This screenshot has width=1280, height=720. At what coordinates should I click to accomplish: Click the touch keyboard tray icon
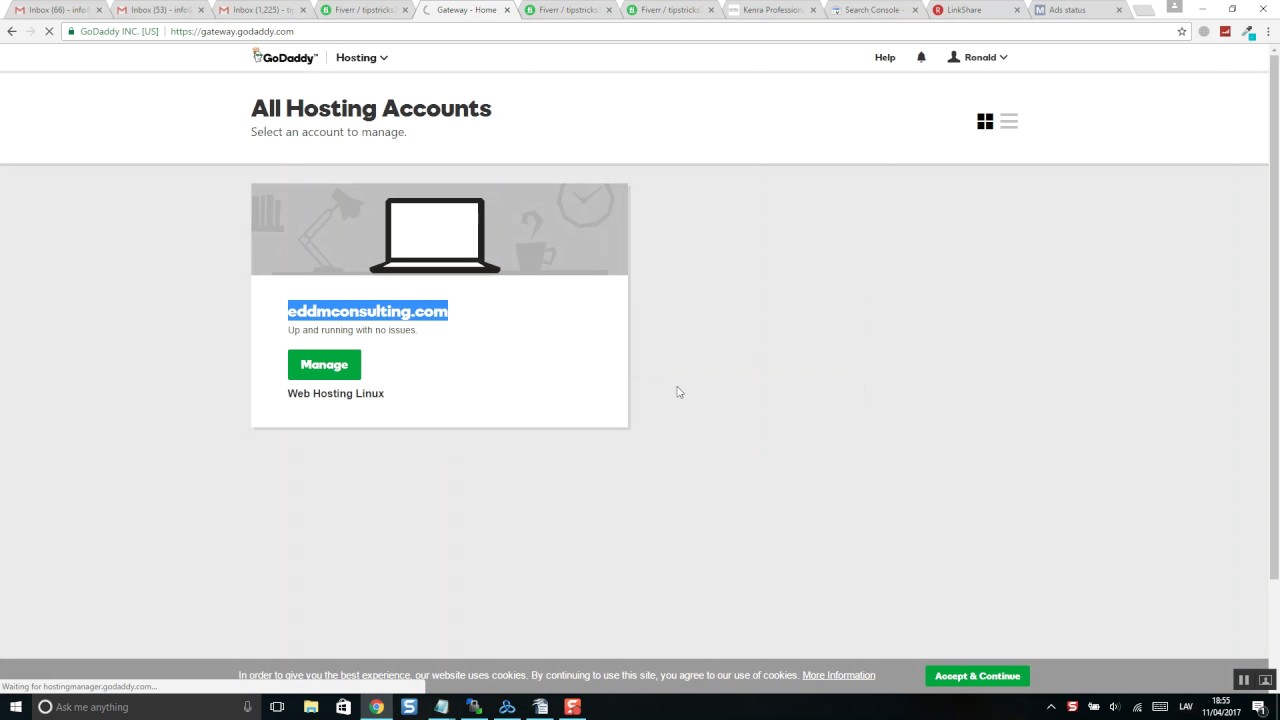pos(1160,707)
